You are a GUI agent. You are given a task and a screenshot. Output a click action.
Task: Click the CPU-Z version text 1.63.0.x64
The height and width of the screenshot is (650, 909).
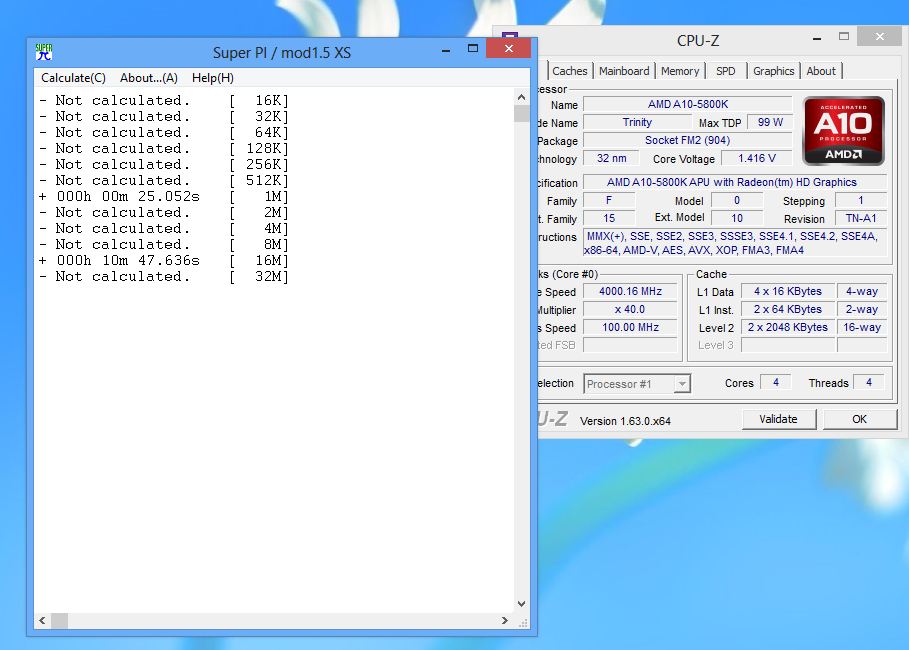point(625,421)
